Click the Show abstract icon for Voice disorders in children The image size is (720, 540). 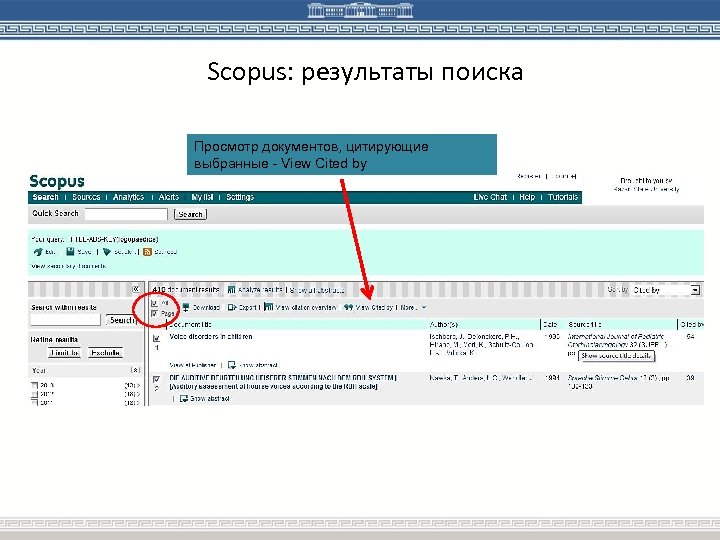click(x=232, y=365)
